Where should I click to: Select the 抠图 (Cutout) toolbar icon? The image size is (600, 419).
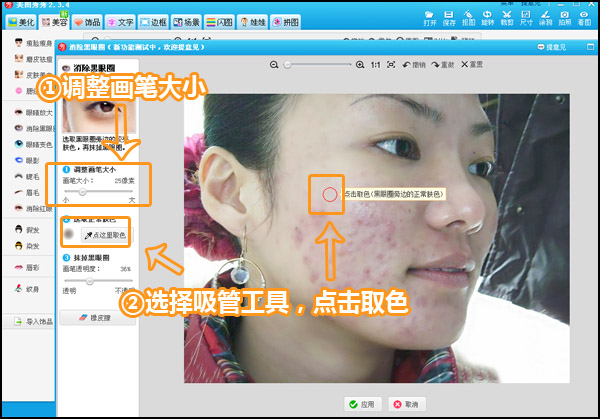coord(468,18)
